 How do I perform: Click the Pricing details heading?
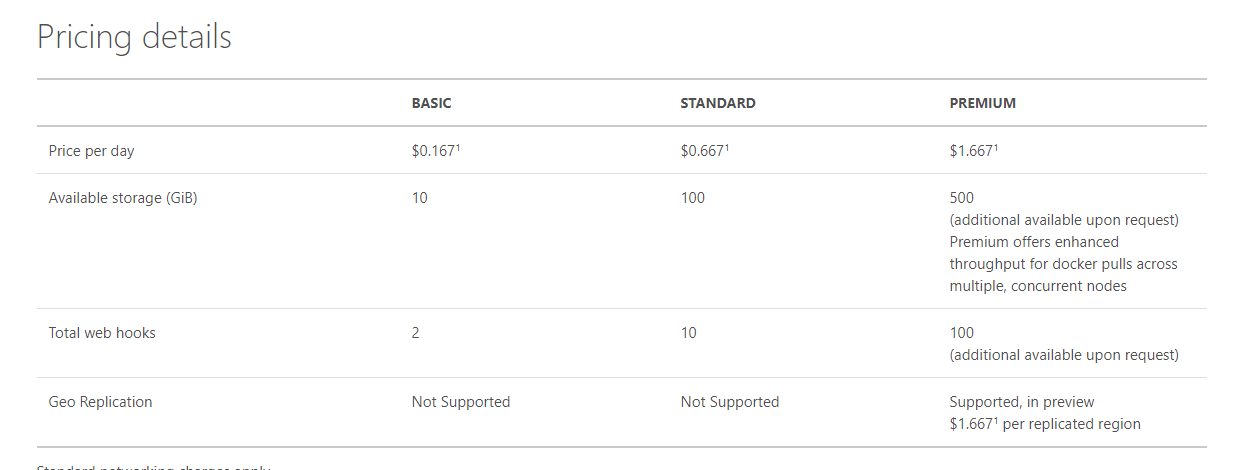pos(134,37)
